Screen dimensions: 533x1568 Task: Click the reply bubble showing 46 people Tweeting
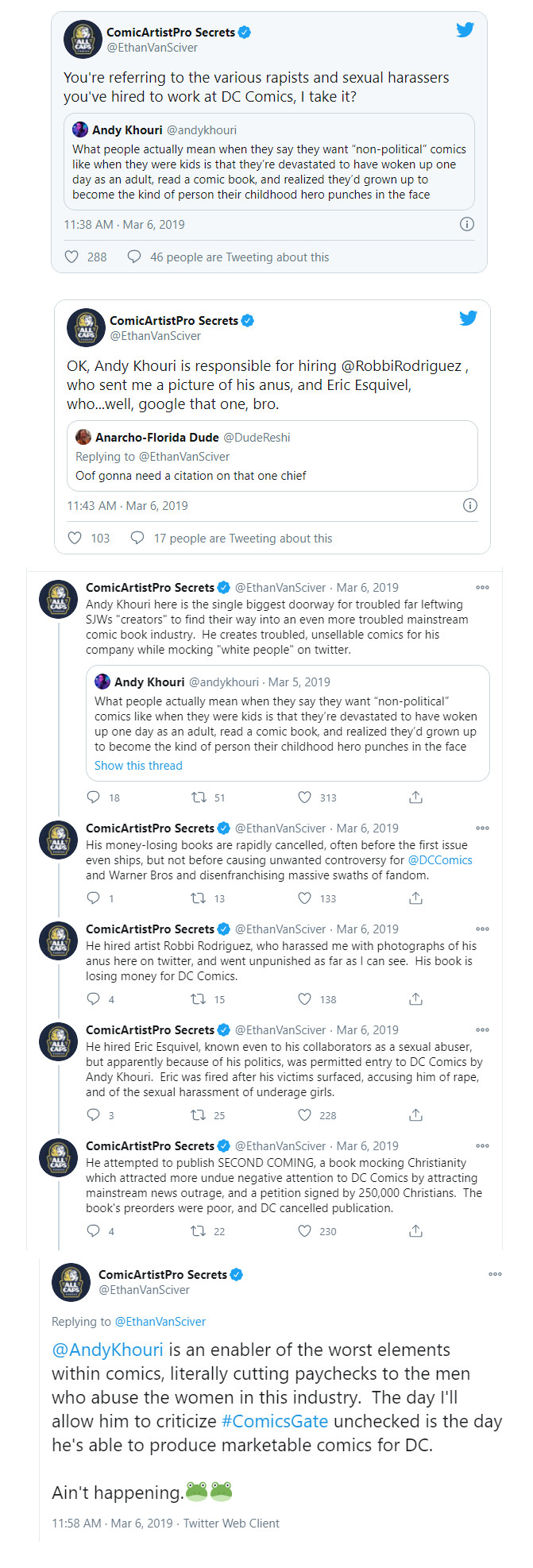pyautogui.click(x=133, y=256)
